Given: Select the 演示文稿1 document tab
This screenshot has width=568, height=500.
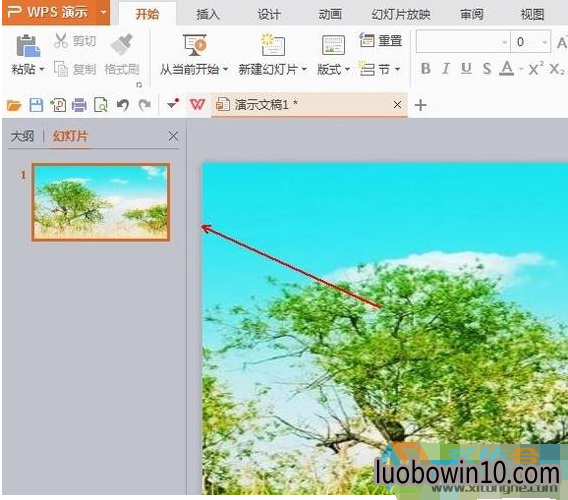Looking at the screenshot, I should point(309,105).
